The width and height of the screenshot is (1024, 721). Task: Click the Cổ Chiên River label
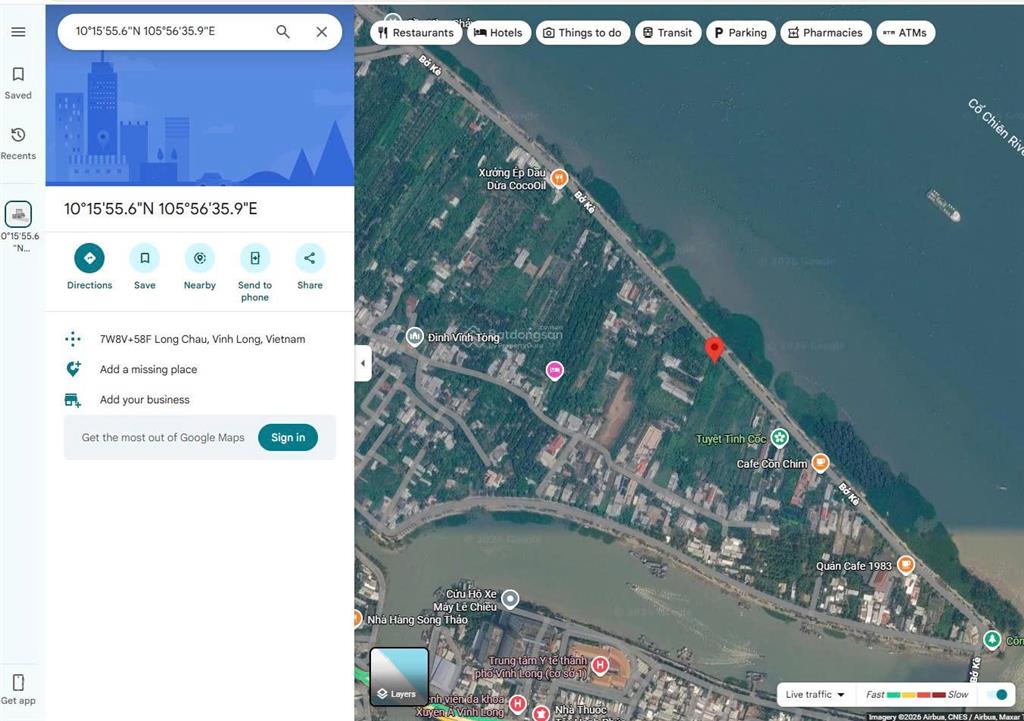pyautogui.click(x=995, y=126)
